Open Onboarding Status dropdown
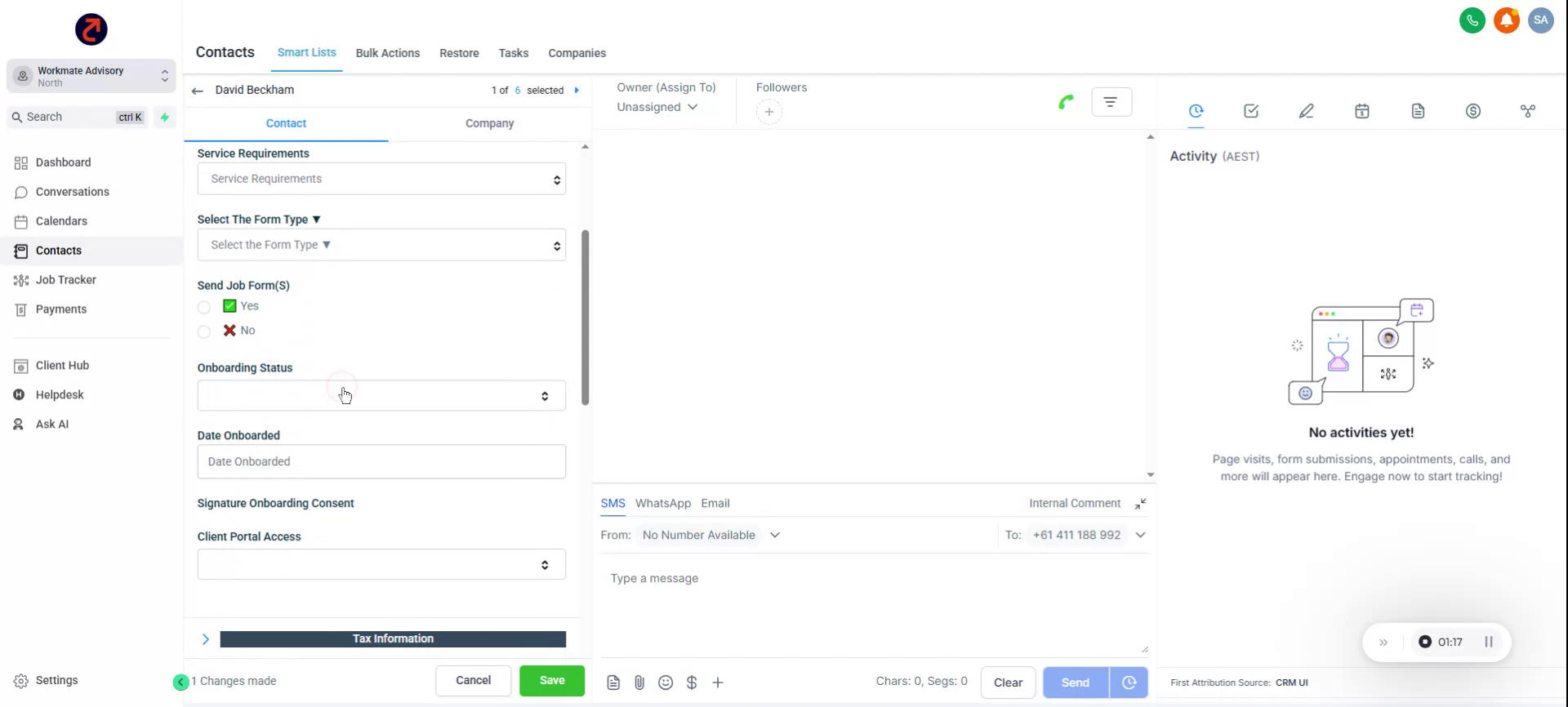The width and height of the screenshot is (1568, 707). 381,396
